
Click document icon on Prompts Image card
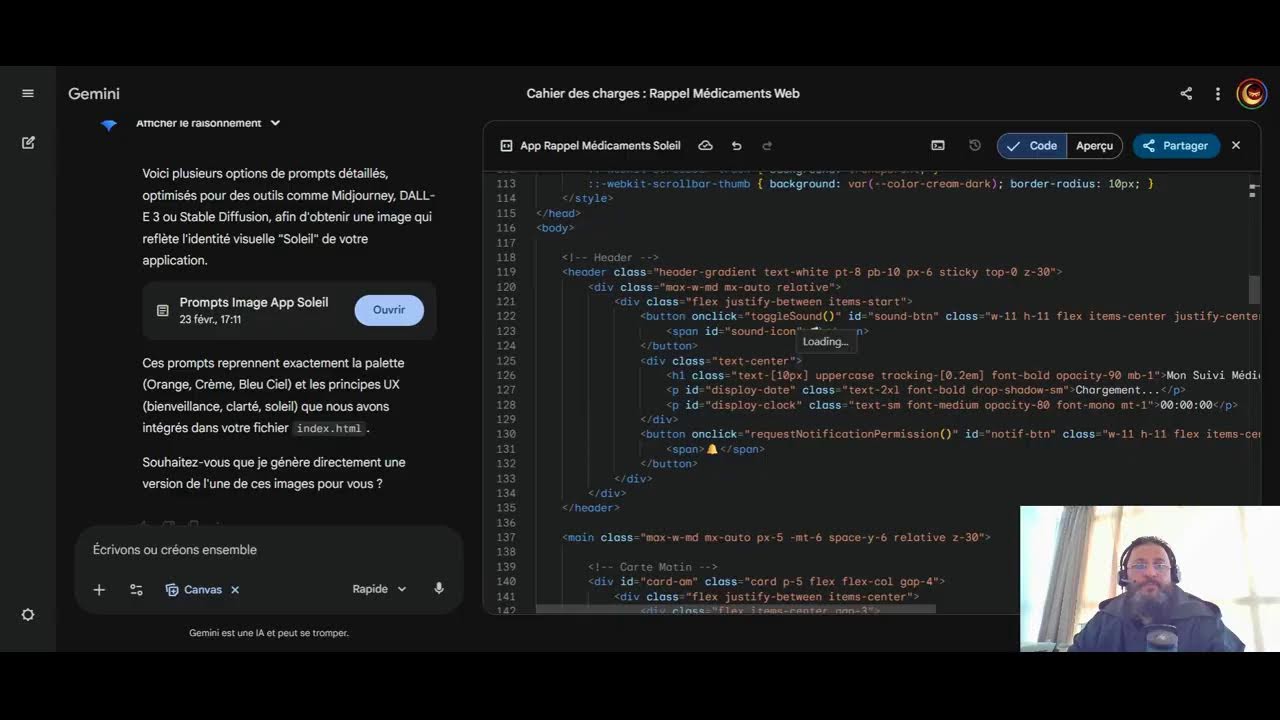tap(162, 311)
